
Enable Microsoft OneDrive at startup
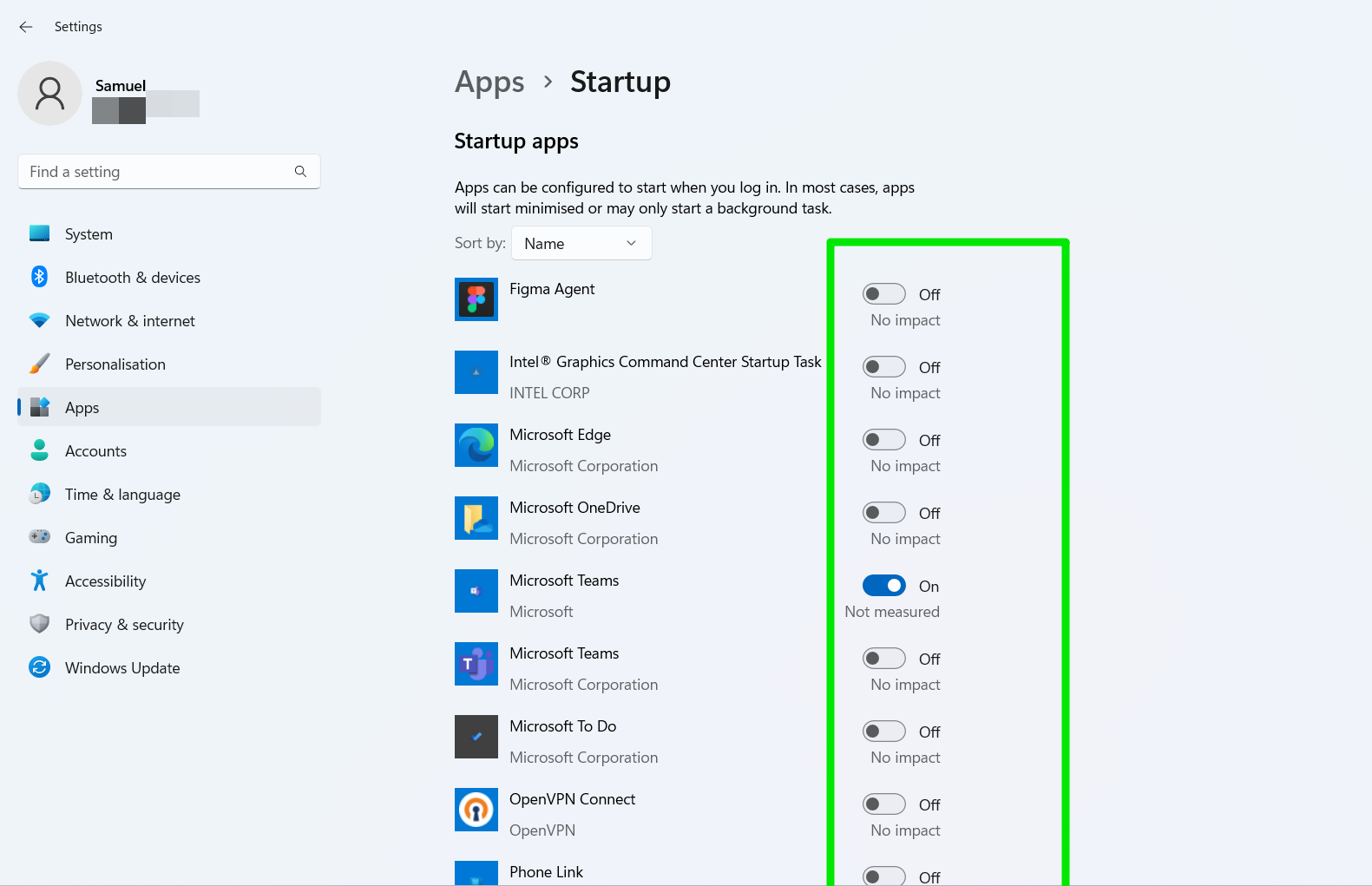[883, 513]
